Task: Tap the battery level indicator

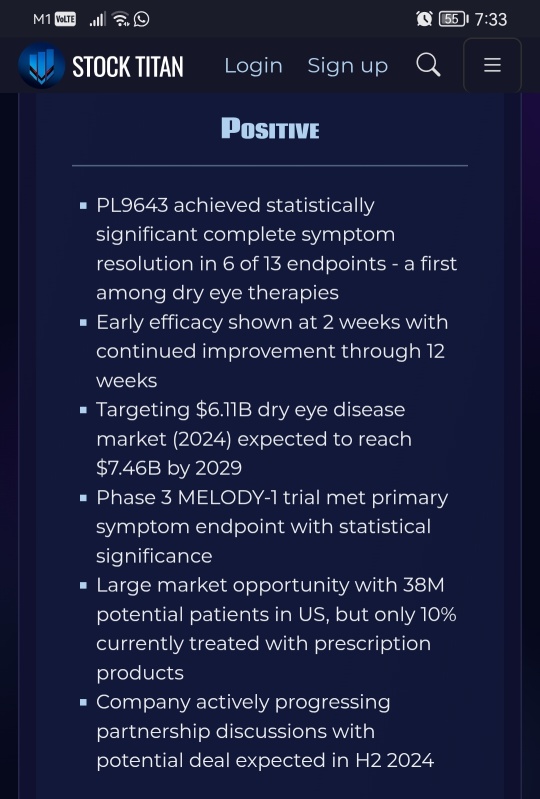Action: (453, 19)
